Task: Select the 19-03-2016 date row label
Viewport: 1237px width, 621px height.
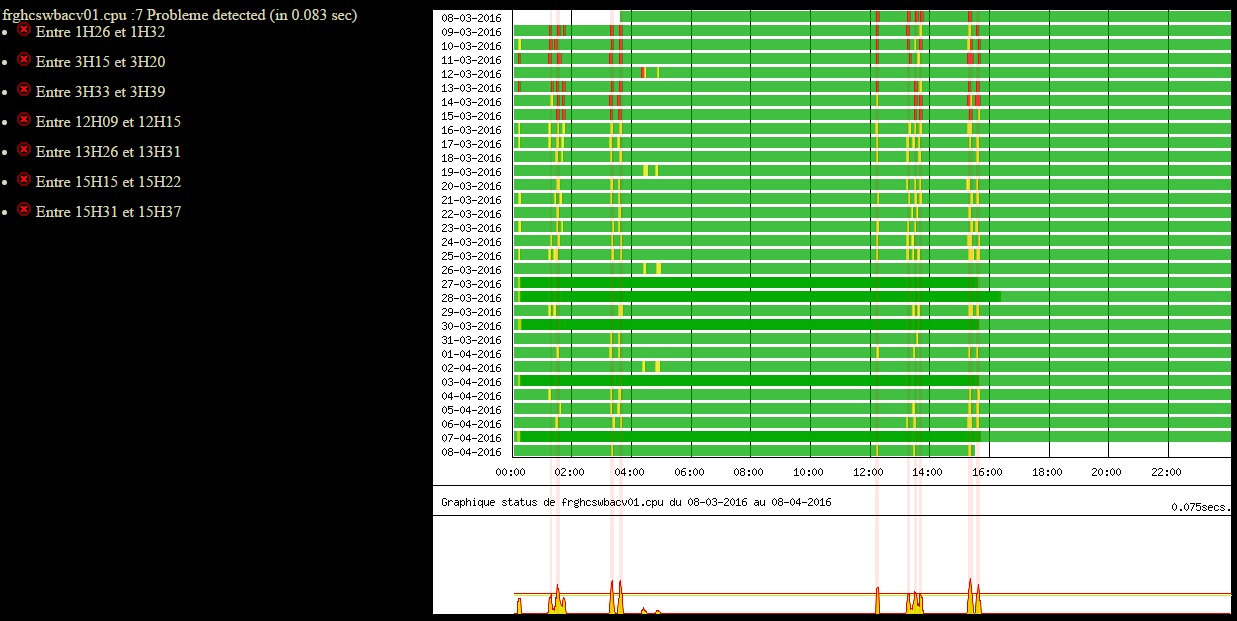Action: point(472,172)
